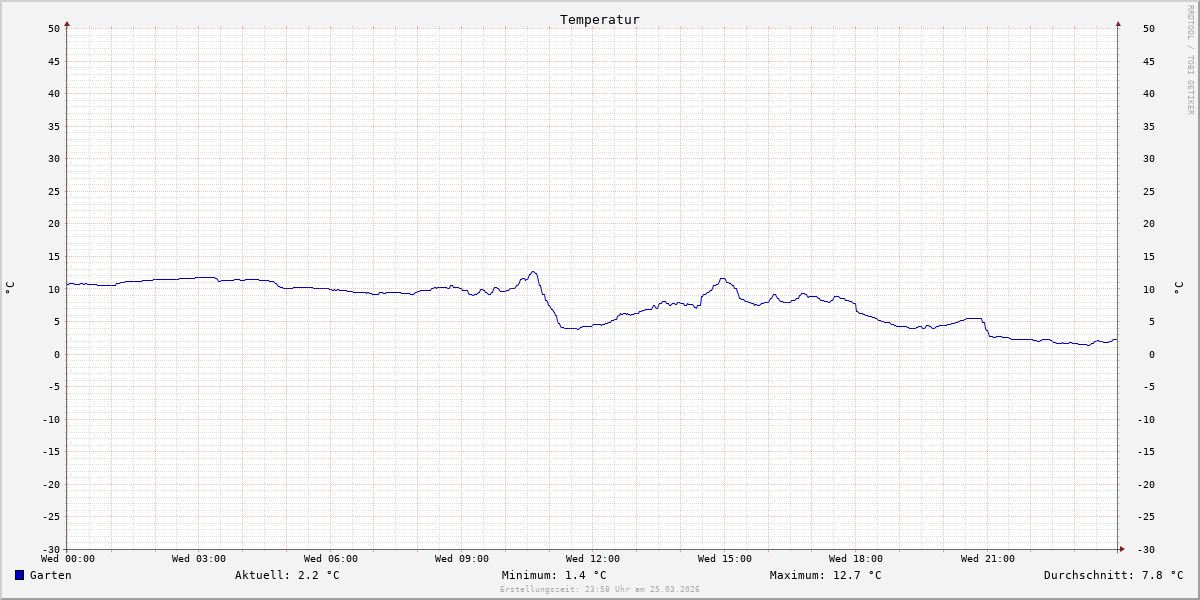
Task: Select the Garten legend label
Action: pyautogui.click(x=51, y=575)
